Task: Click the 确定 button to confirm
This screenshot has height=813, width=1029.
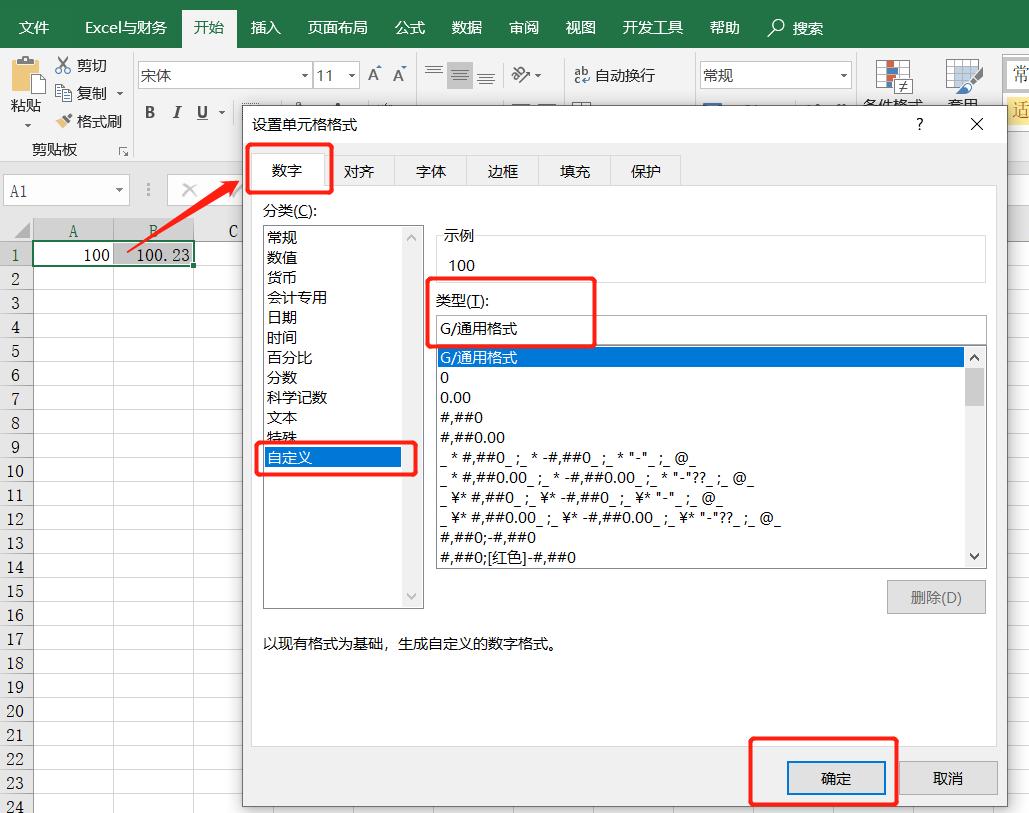Action: (x=837, y=778)
